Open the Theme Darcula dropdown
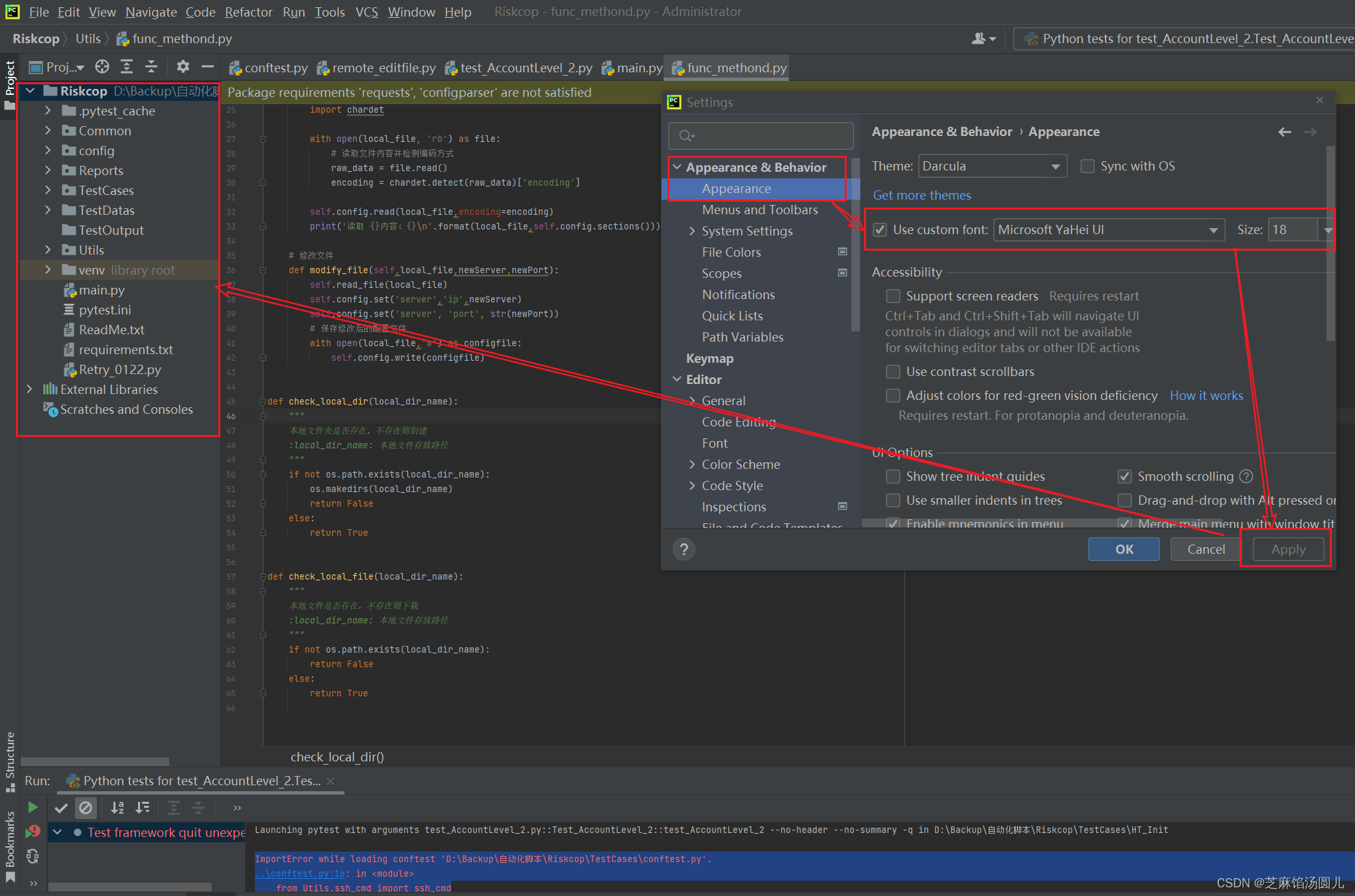This screenshot has height=896, width=1355. [993, 166]
